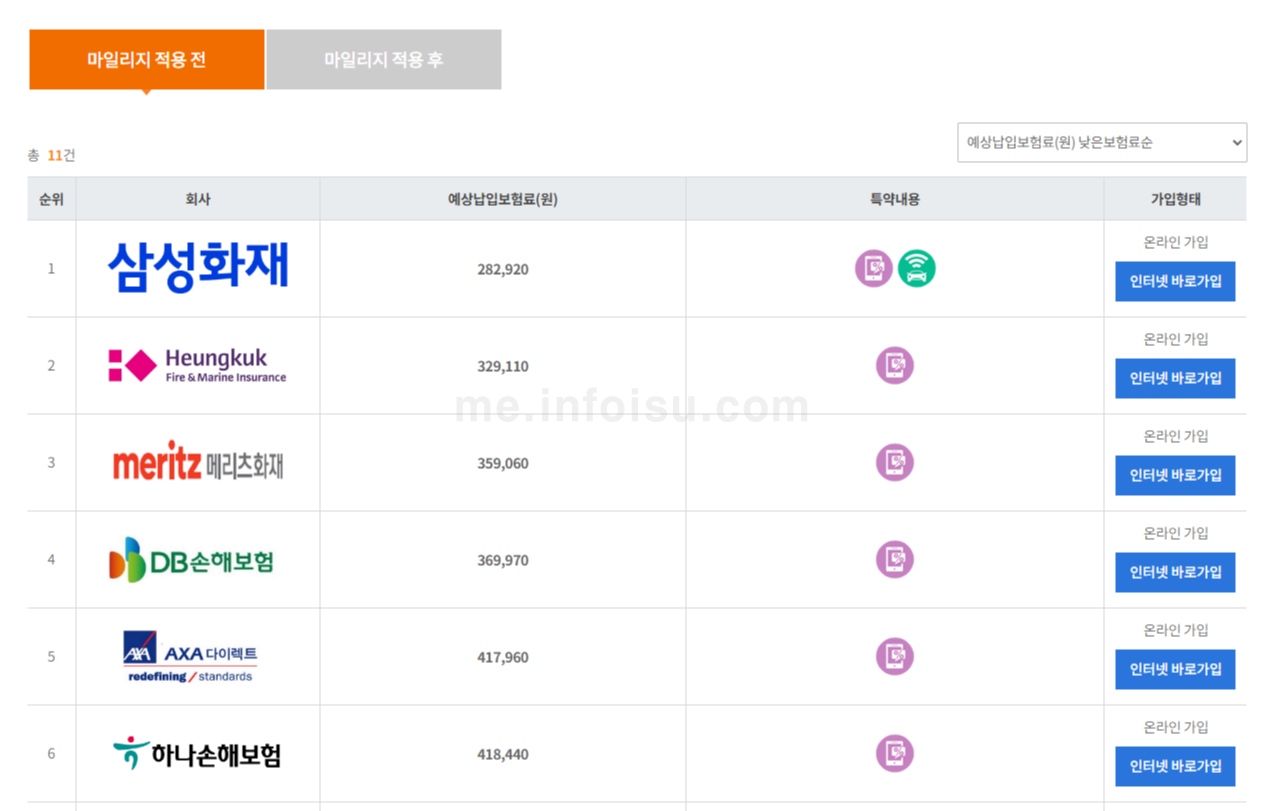
Task: Click 온라인 가입 text in the 하나손해보험 row
Action: (x=1176, y=727)
